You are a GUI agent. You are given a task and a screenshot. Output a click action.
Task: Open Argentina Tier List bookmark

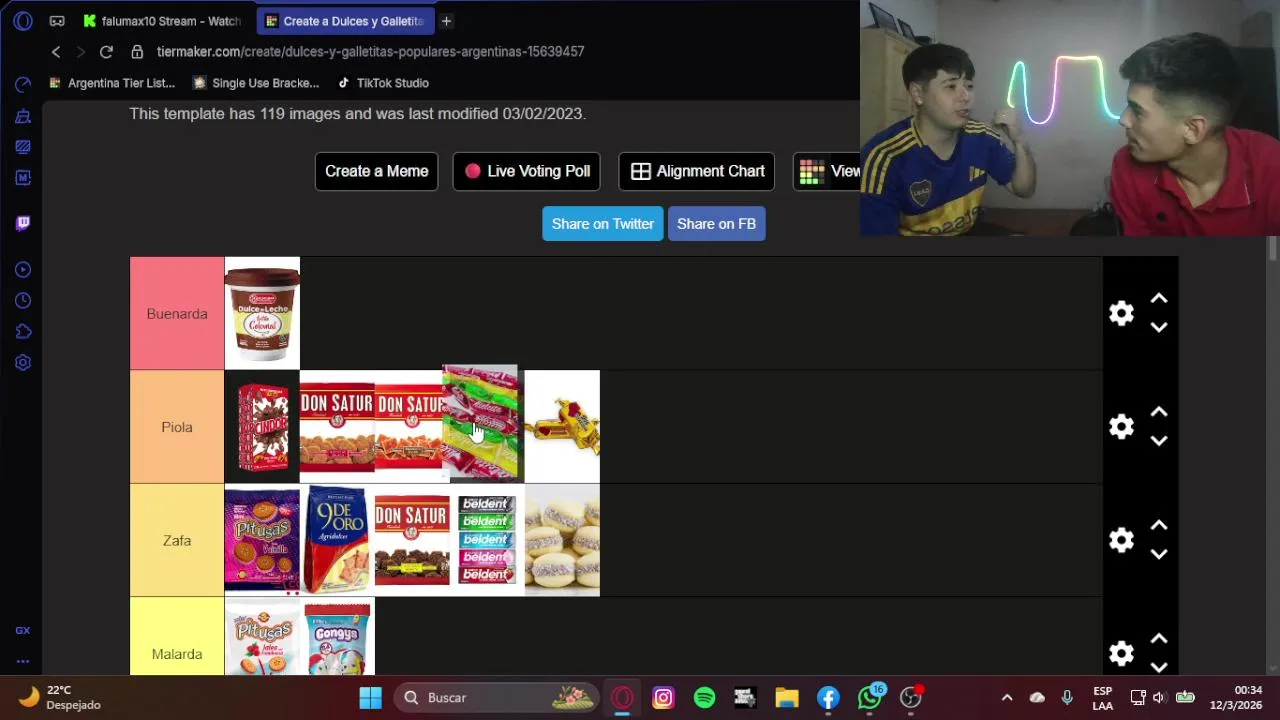[x=110, y=83]
